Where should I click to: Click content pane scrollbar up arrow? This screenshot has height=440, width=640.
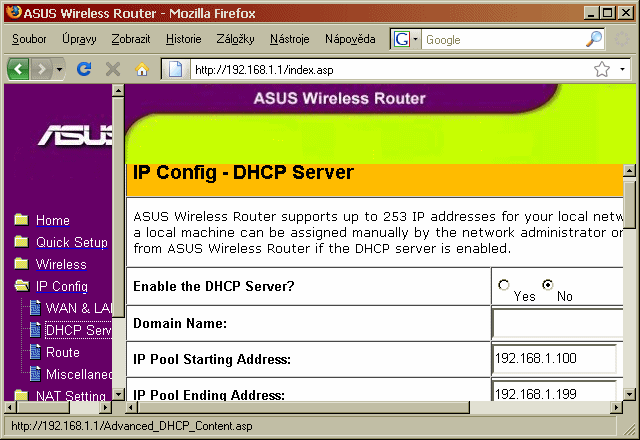click(629, 171)
